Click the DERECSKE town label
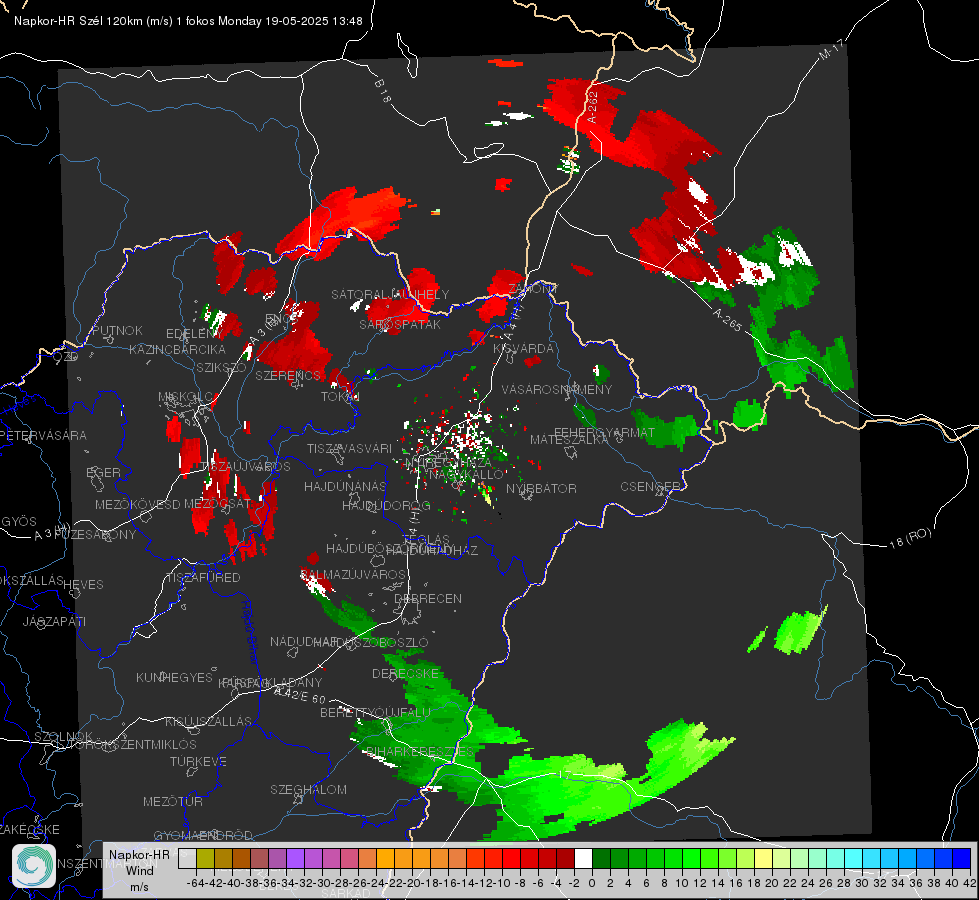 coord(405,673)
